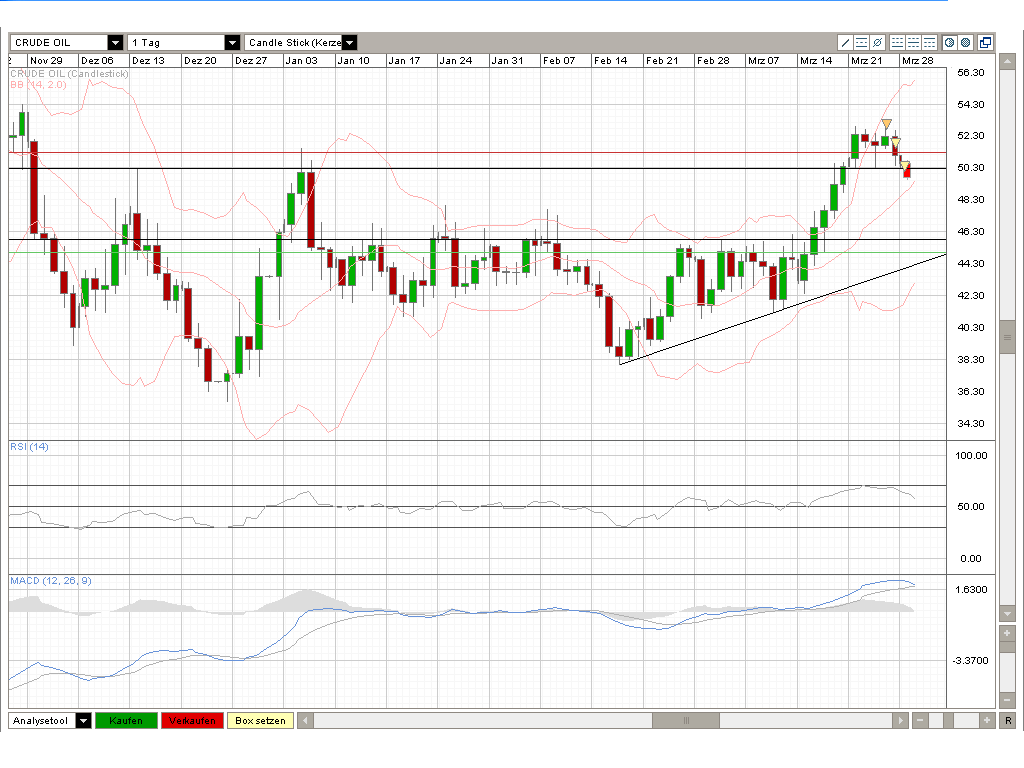
Task: Click the green Kaufen button
Action: (x=126, y=720)
